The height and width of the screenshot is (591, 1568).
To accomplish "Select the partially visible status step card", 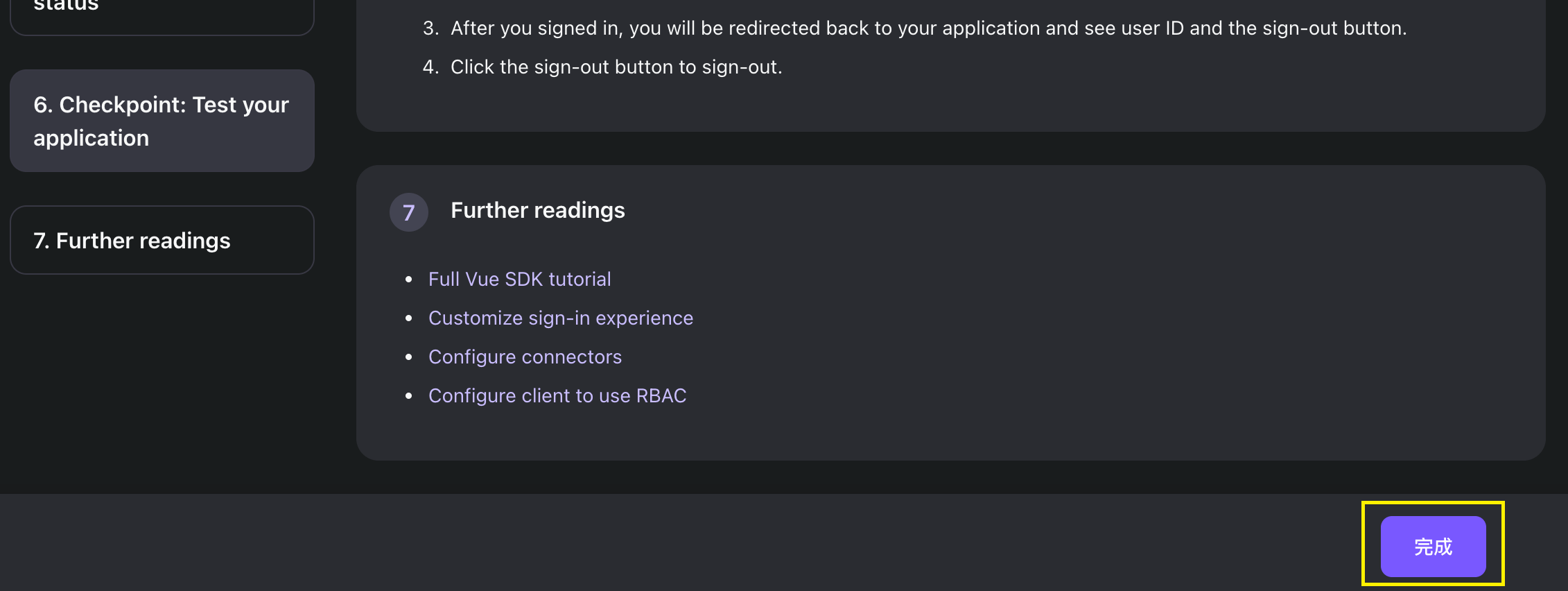I will [x=162, y=14].
